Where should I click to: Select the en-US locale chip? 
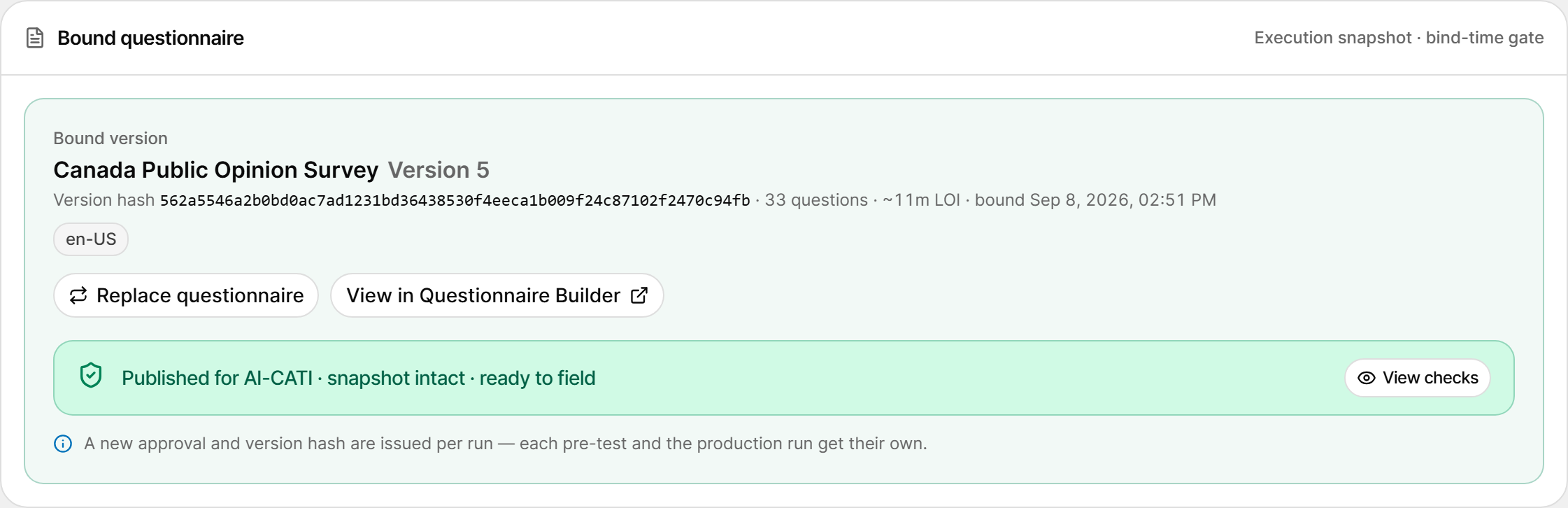[91, 239]
